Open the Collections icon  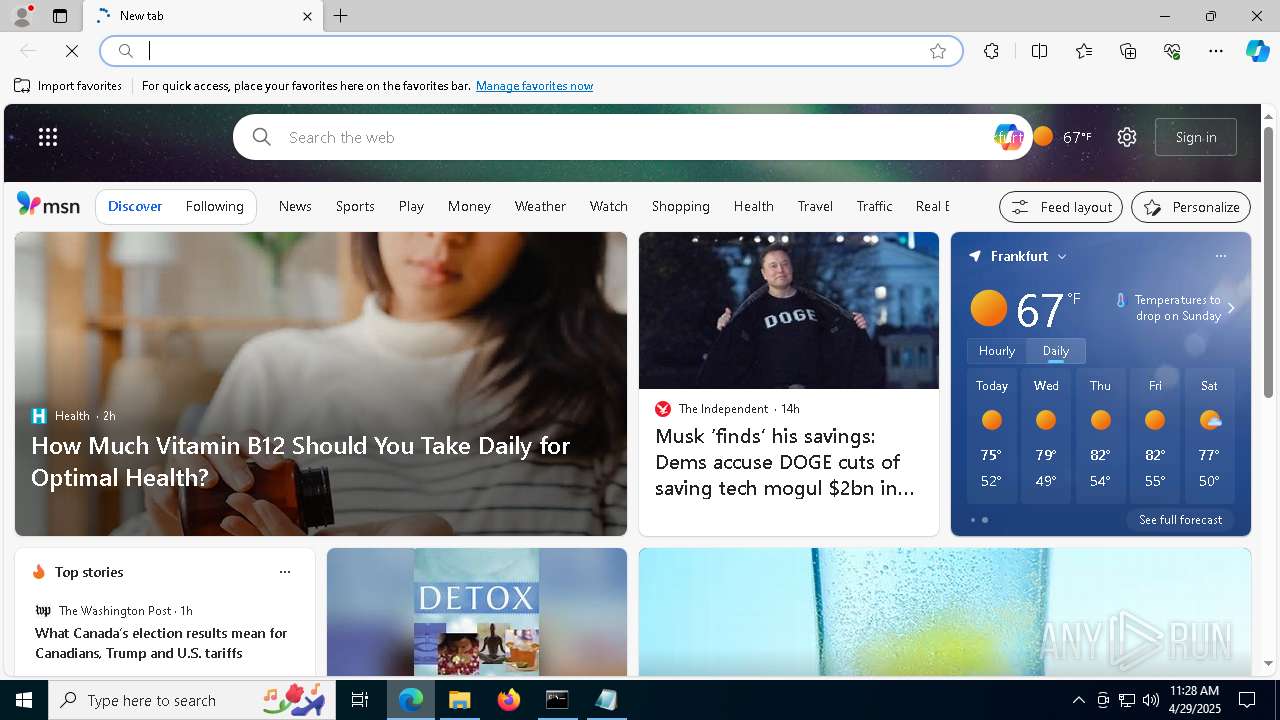click(1128, 51)
